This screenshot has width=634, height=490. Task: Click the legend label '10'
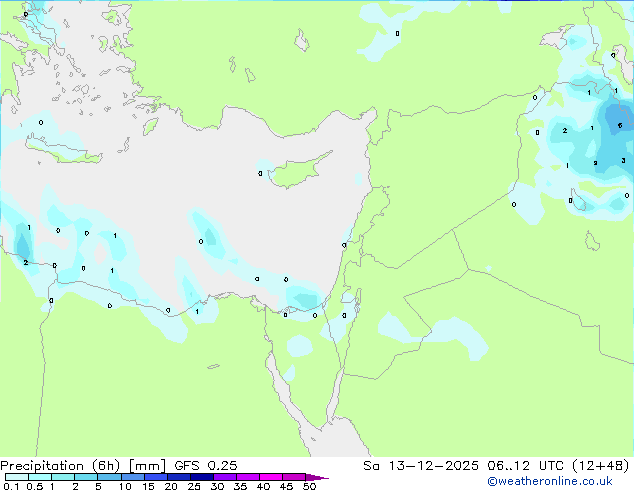125,486
